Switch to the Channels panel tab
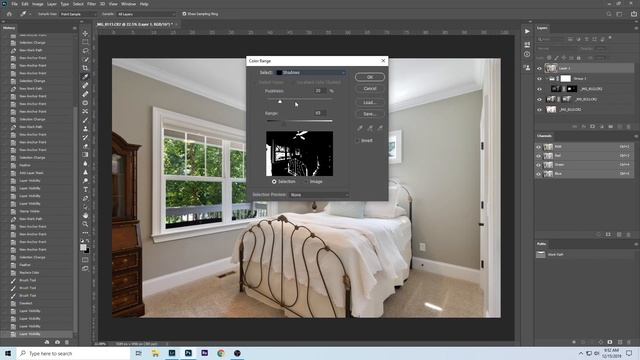This screenshot has width=640, height=360. 544,136
